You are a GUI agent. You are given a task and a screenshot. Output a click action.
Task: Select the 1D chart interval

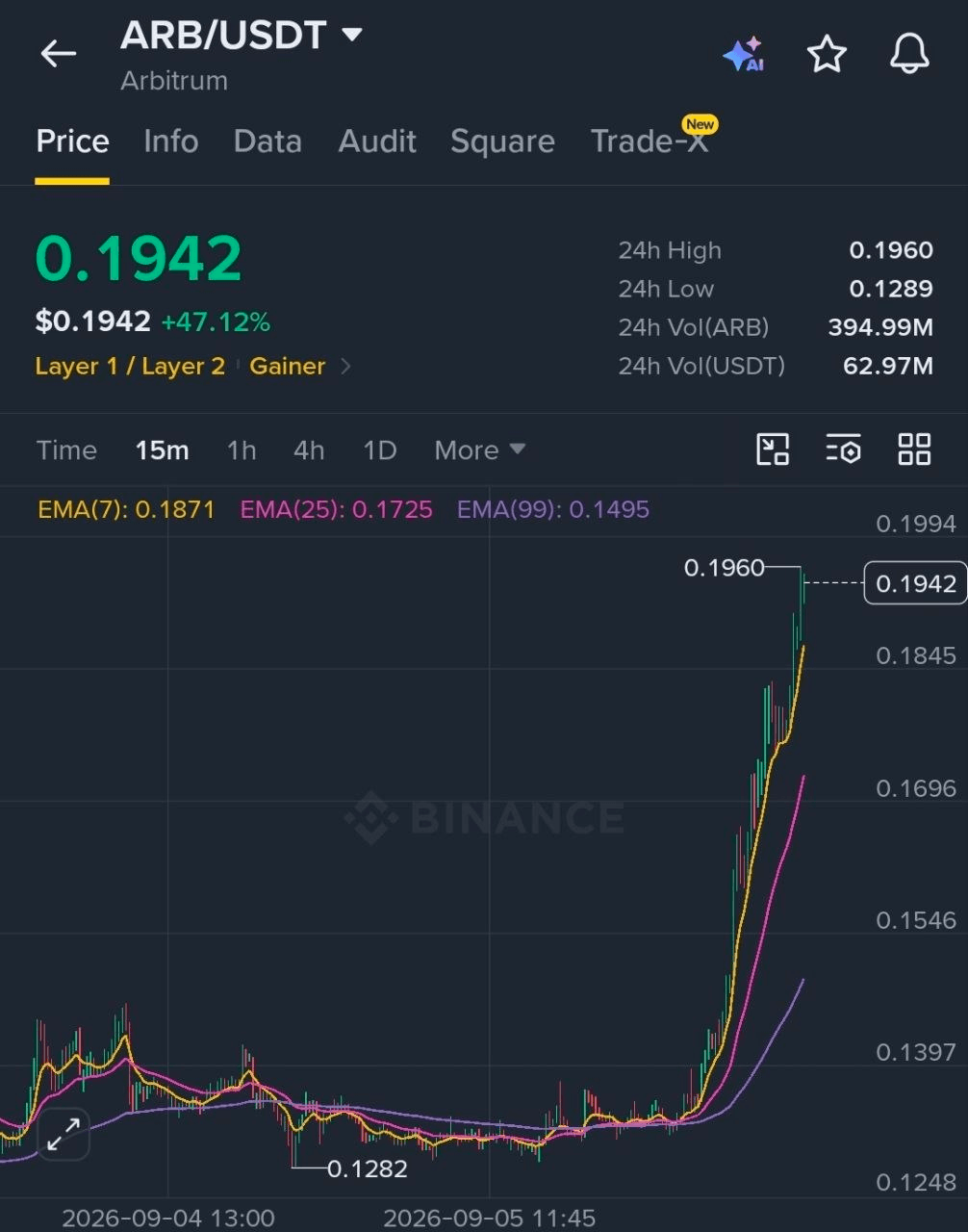click(x=380, y=450)
